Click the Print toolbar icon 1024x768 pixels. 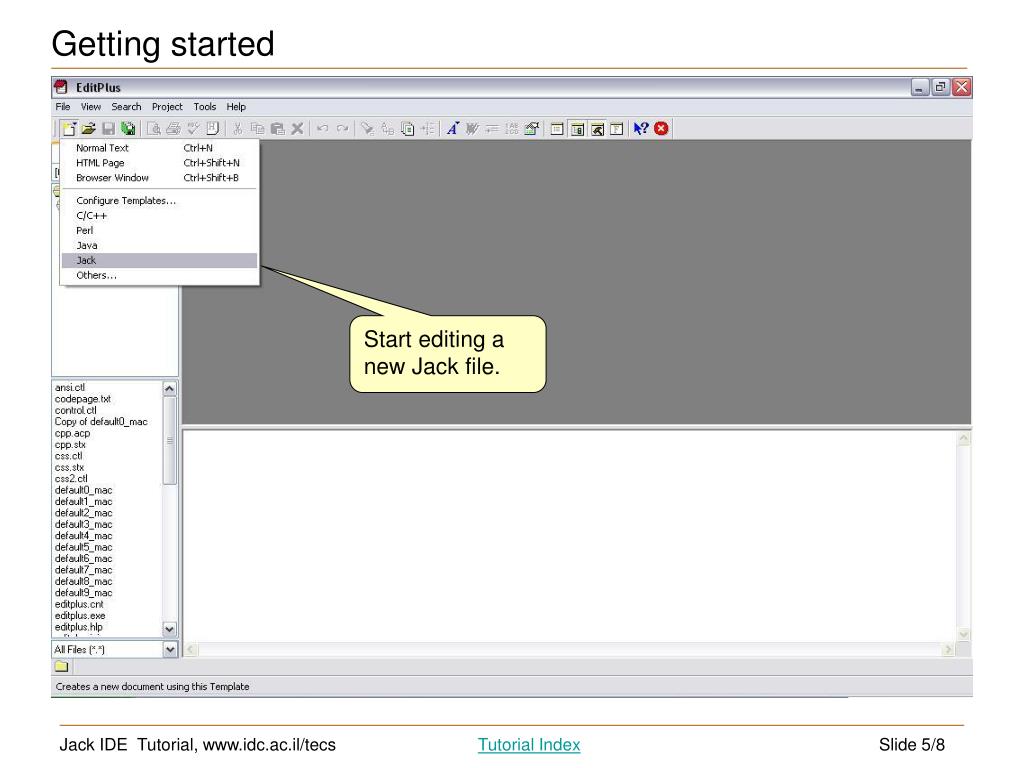(173, 129)
